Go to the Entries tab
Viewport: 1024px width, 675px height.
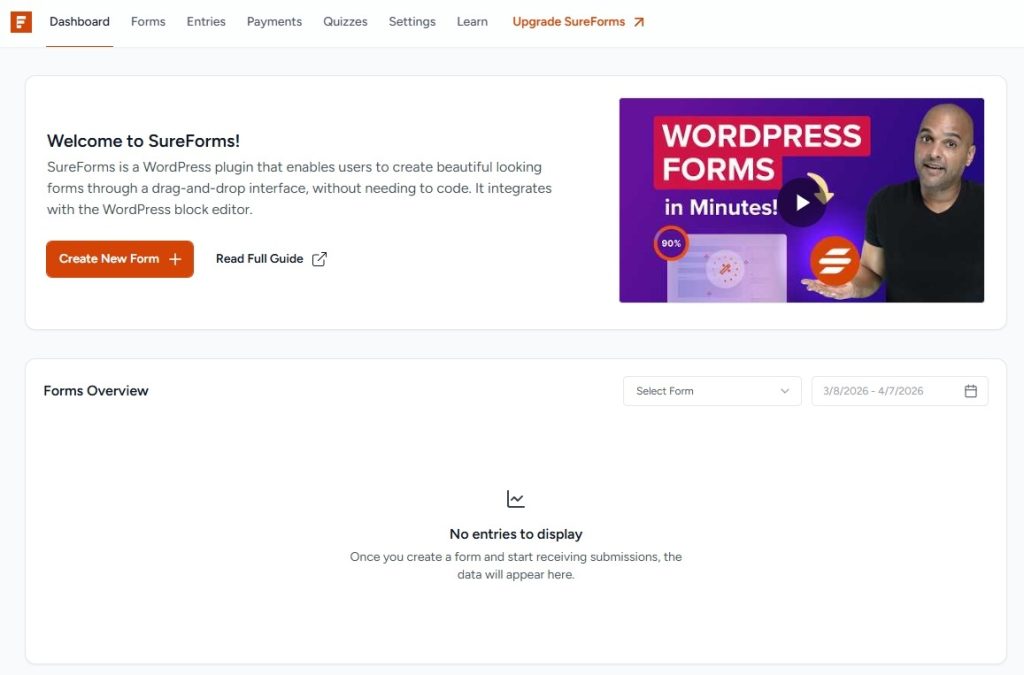click(206, 22)
